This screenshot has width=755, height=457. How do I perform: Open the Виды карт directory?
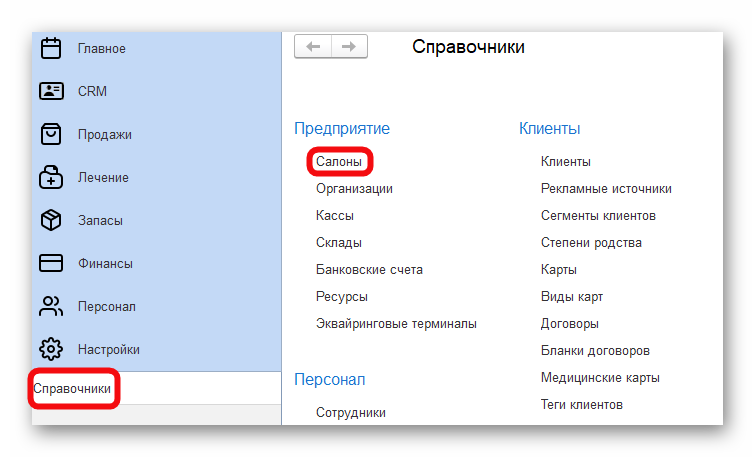572,297
